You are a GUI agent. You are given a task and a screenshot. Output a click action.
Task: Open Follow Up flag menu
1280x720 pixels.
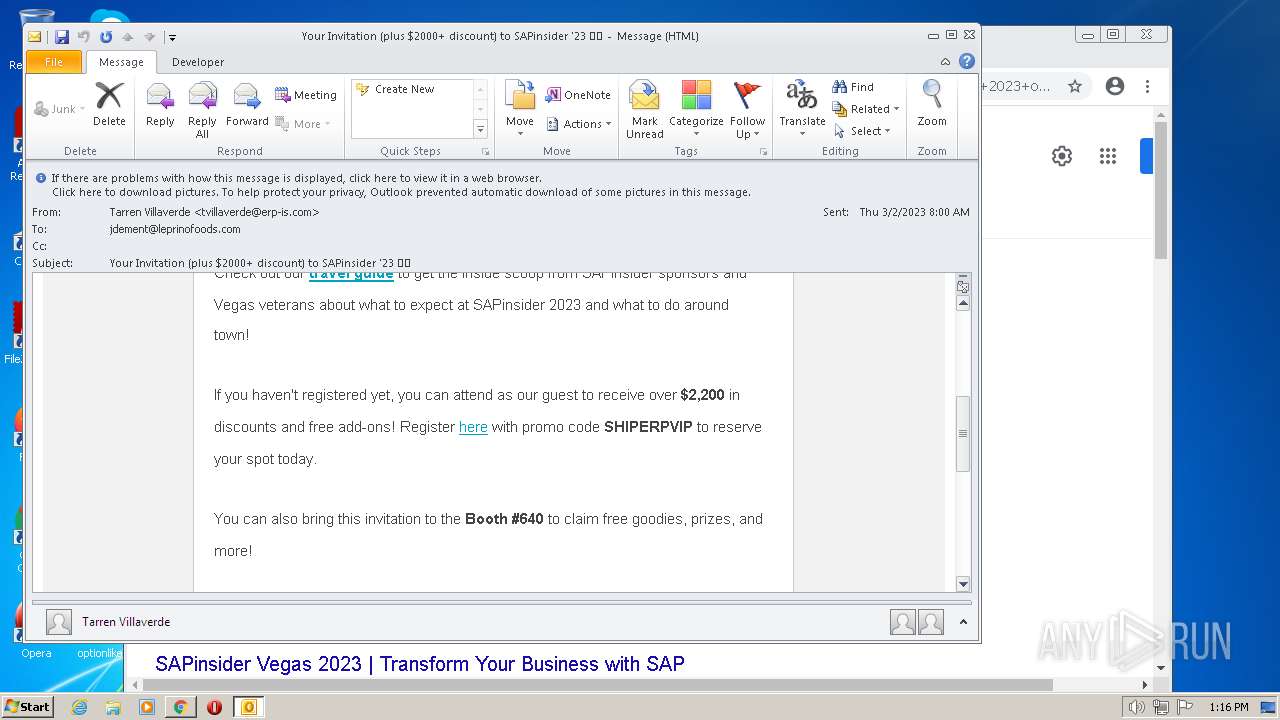747,110
